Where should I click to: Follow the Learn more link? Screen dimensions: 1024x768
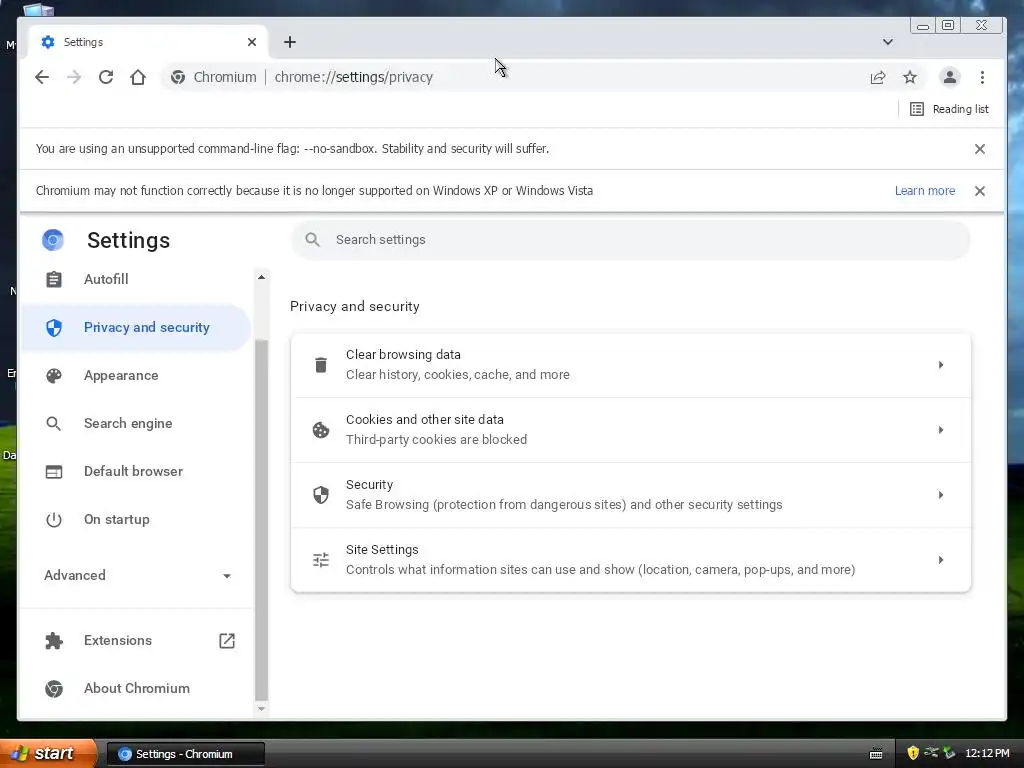925,191
